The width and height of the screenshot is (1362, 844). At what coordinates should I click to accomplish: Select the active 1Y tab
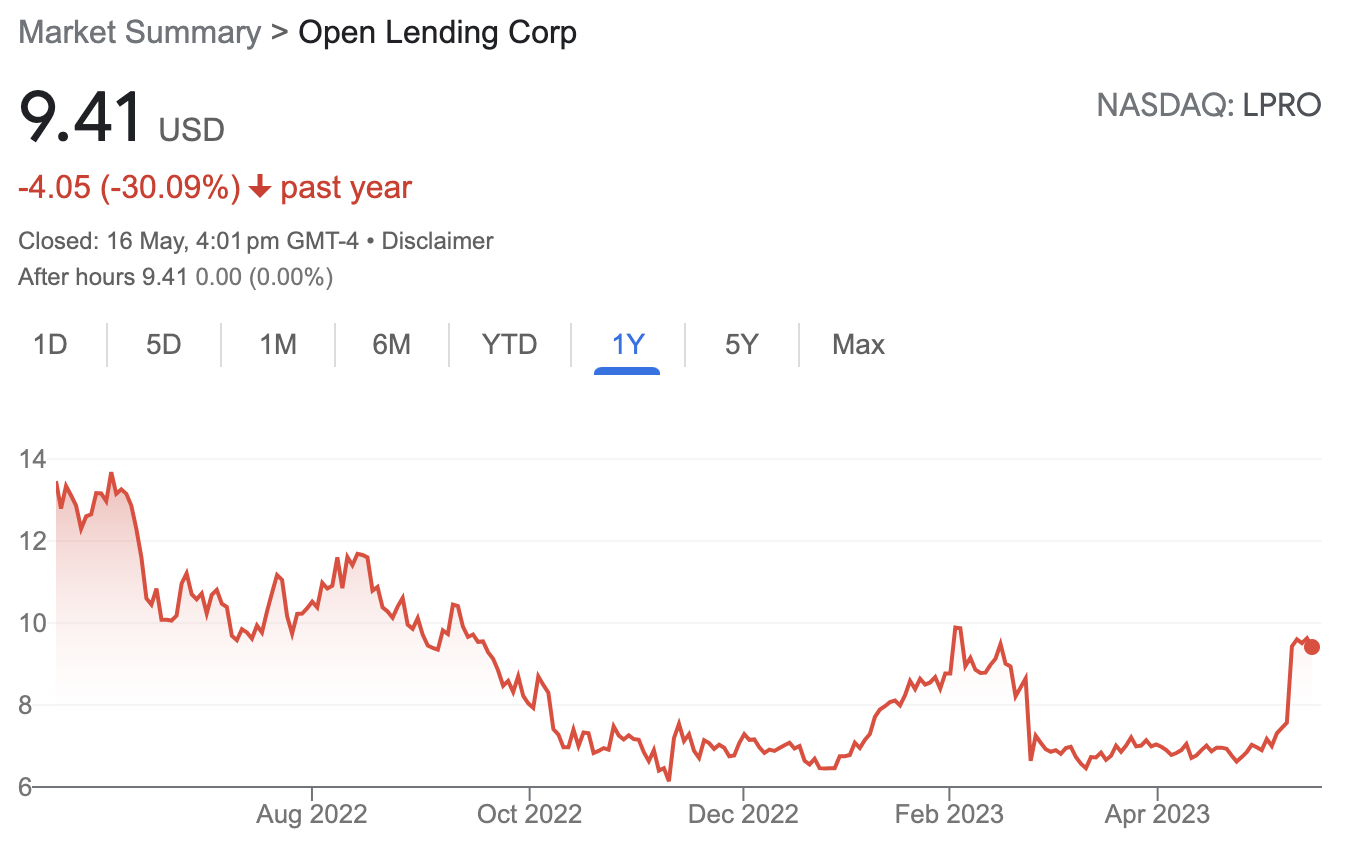point(627,345)
